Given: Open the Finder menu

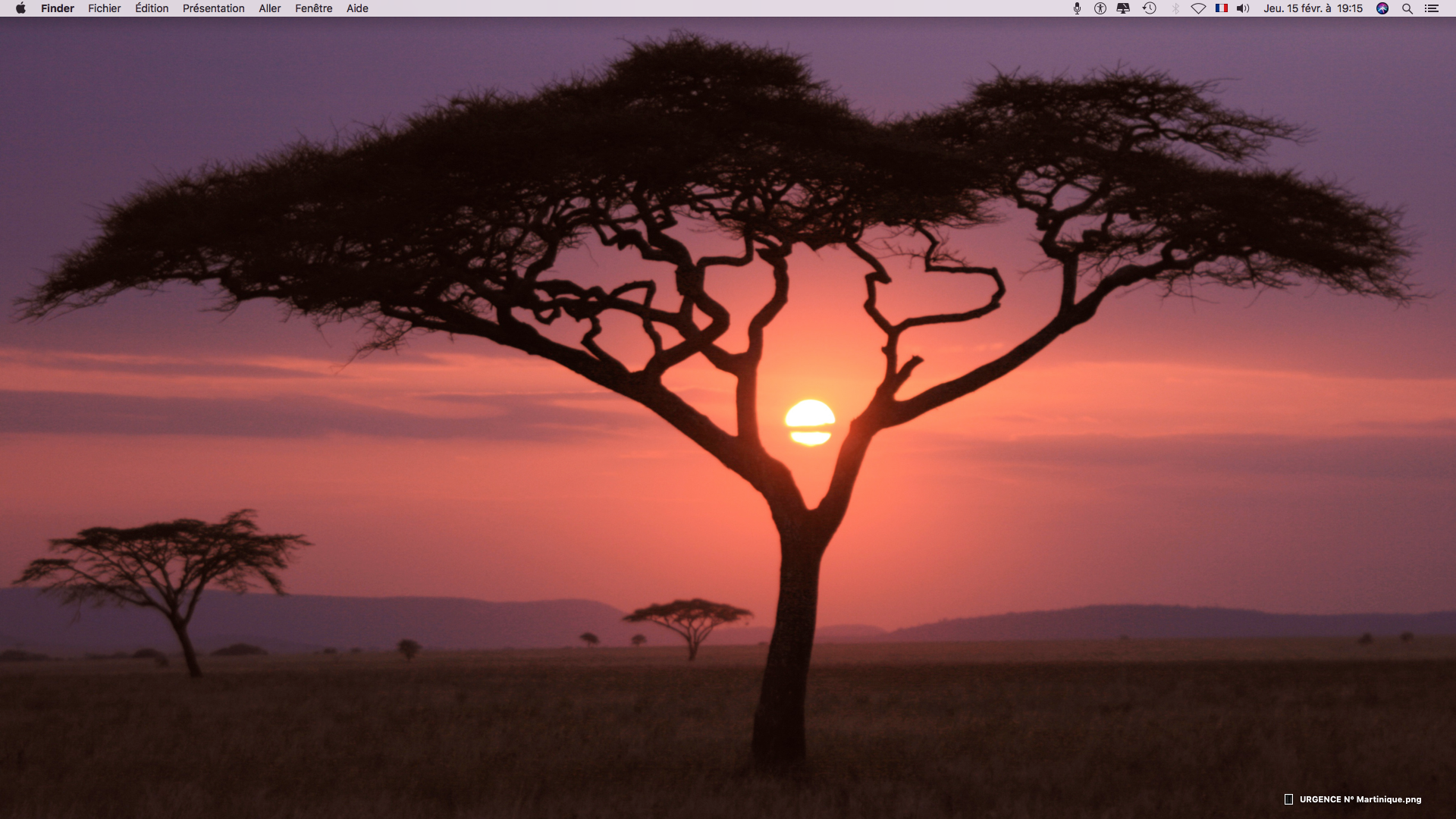Looking at the screenshot, I should [58, 8].
